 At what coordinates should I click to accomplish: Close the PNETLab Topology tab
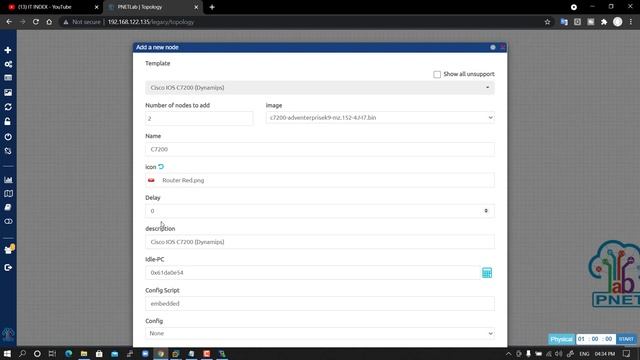[x=196, y=7]
